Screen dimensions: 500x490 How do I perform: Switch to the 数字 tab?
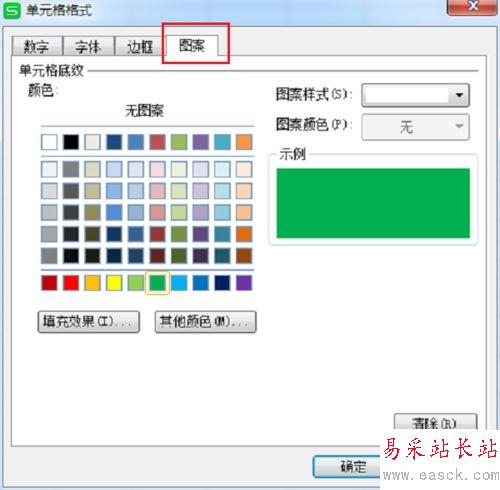point(37,46)
